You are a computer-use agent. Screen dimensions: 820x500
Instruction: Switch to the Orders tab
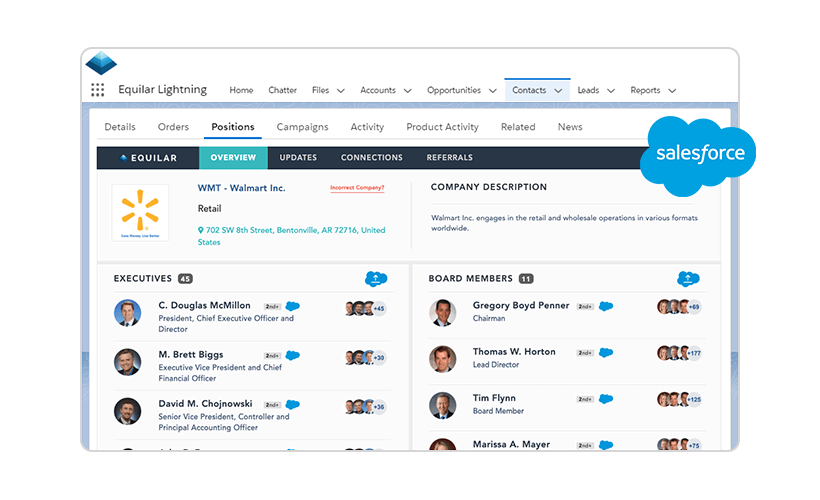[x=173, y=127]
